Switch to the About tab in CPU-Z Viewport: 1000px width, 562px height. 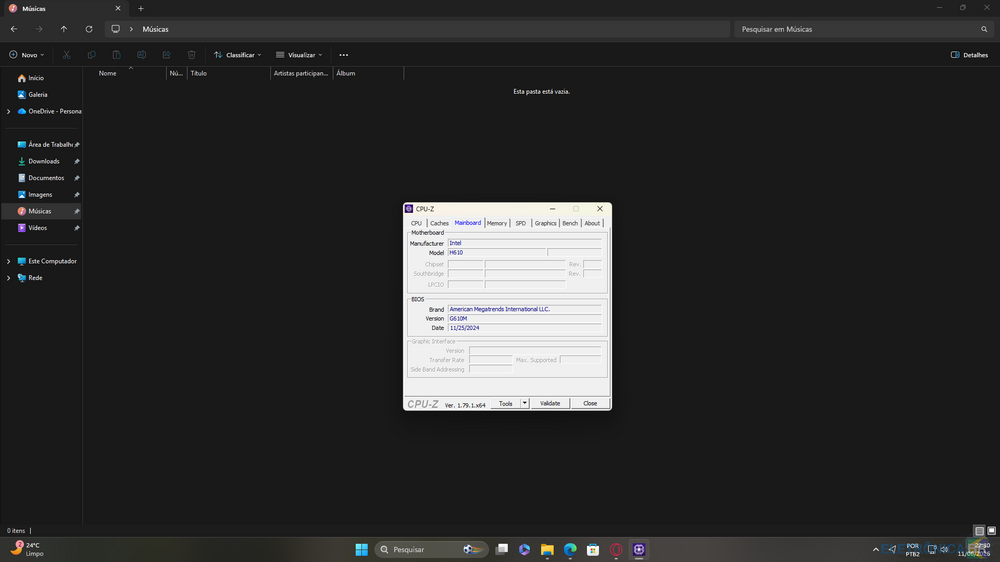pyautogui.click(x=592, y=223)
